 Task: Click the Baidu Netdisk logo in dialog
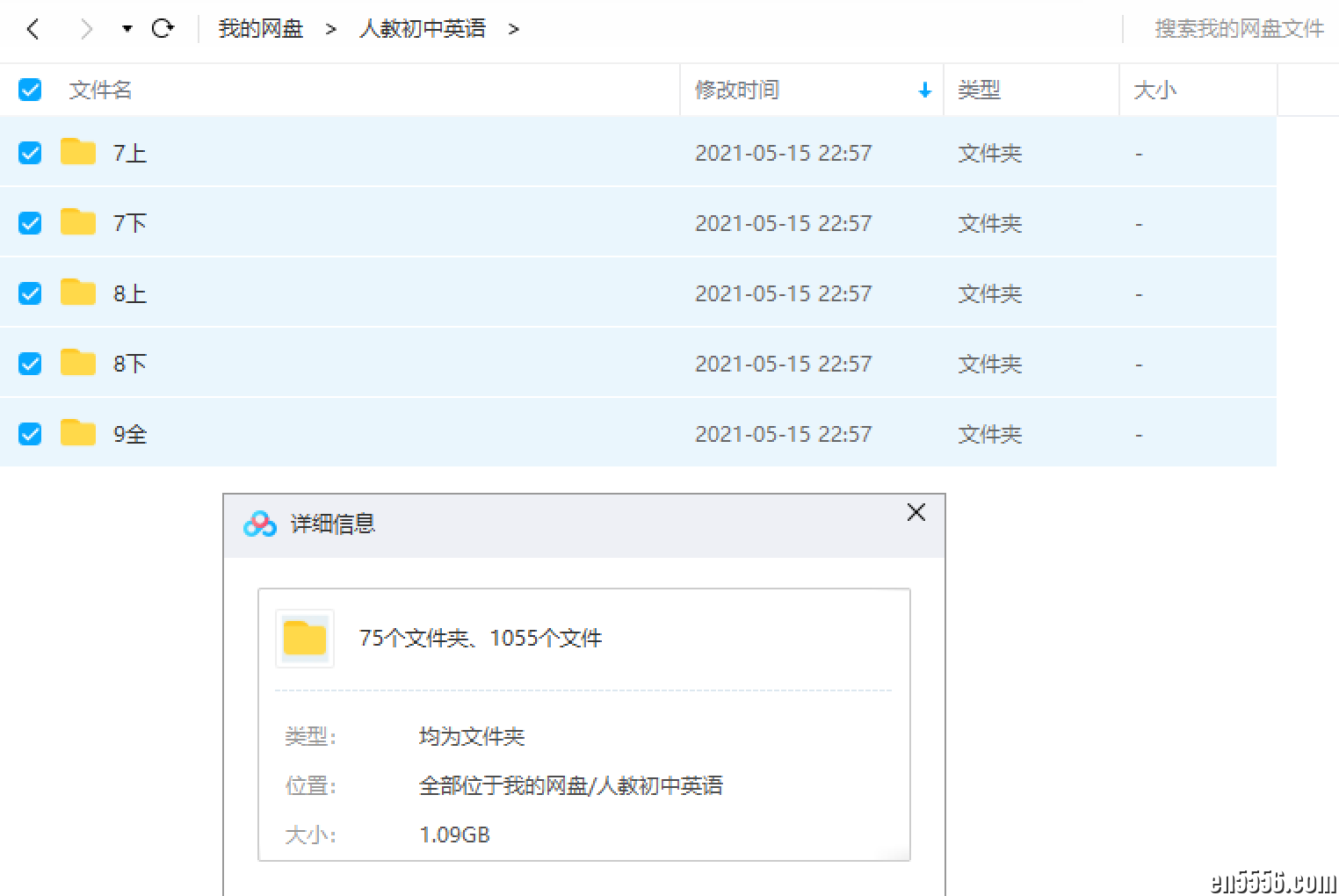(x=260, y=524)
